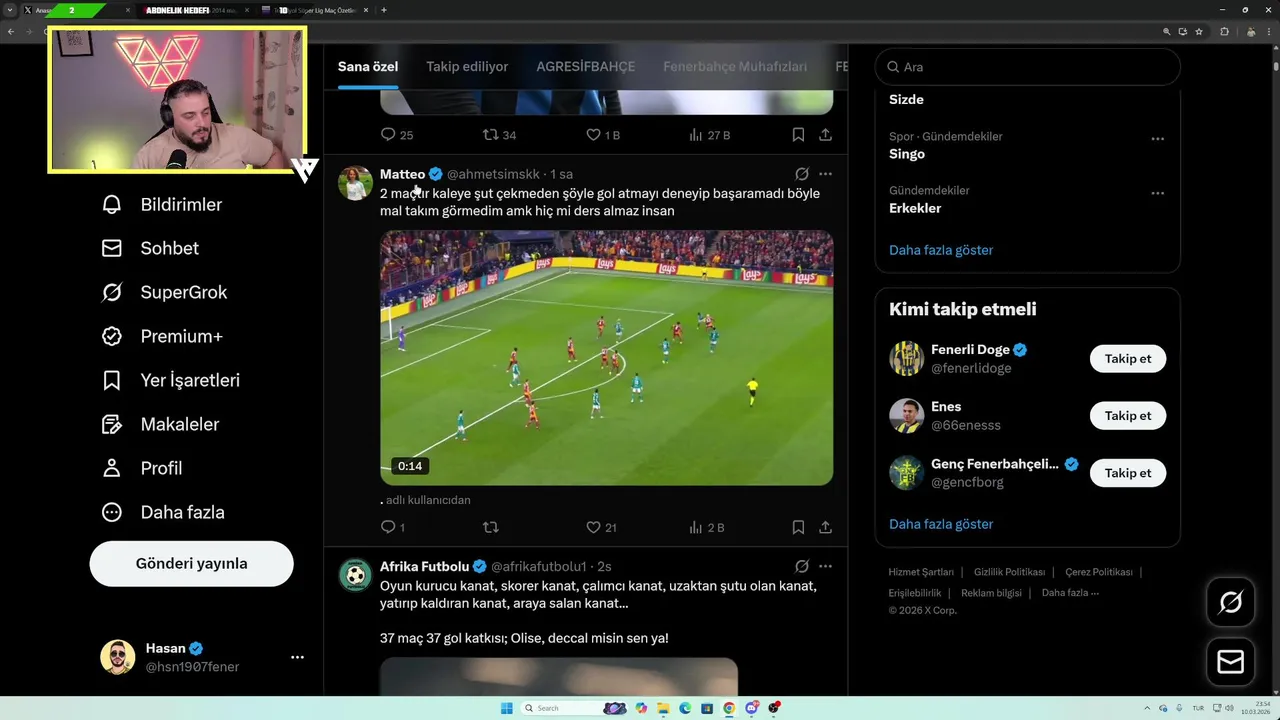Share Matteo's post
The height and width of the screenshot is (720, 1280).
click(x=825, y=527)
